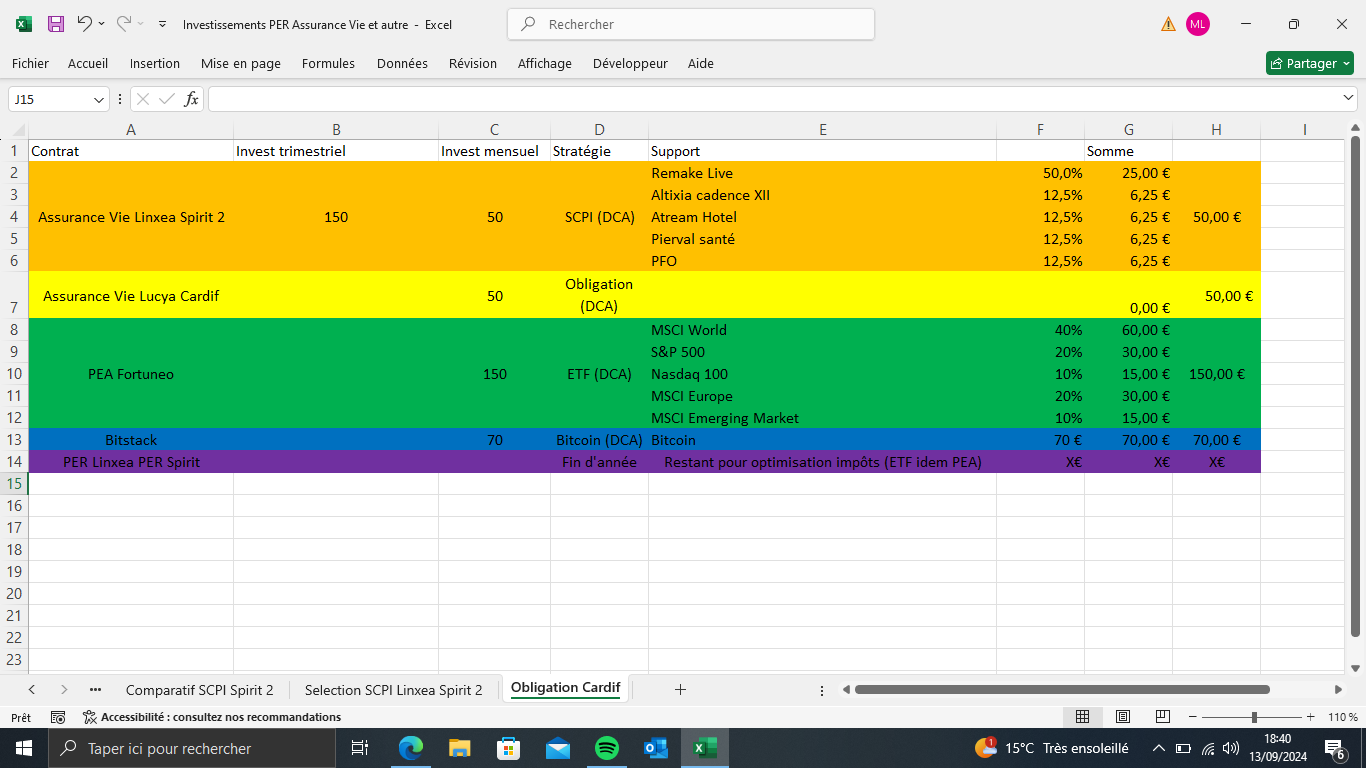Viewport: 1366px width, 768px height.
Task: Click the zoom in plus icon
Action: click(x=1310, y=717)
